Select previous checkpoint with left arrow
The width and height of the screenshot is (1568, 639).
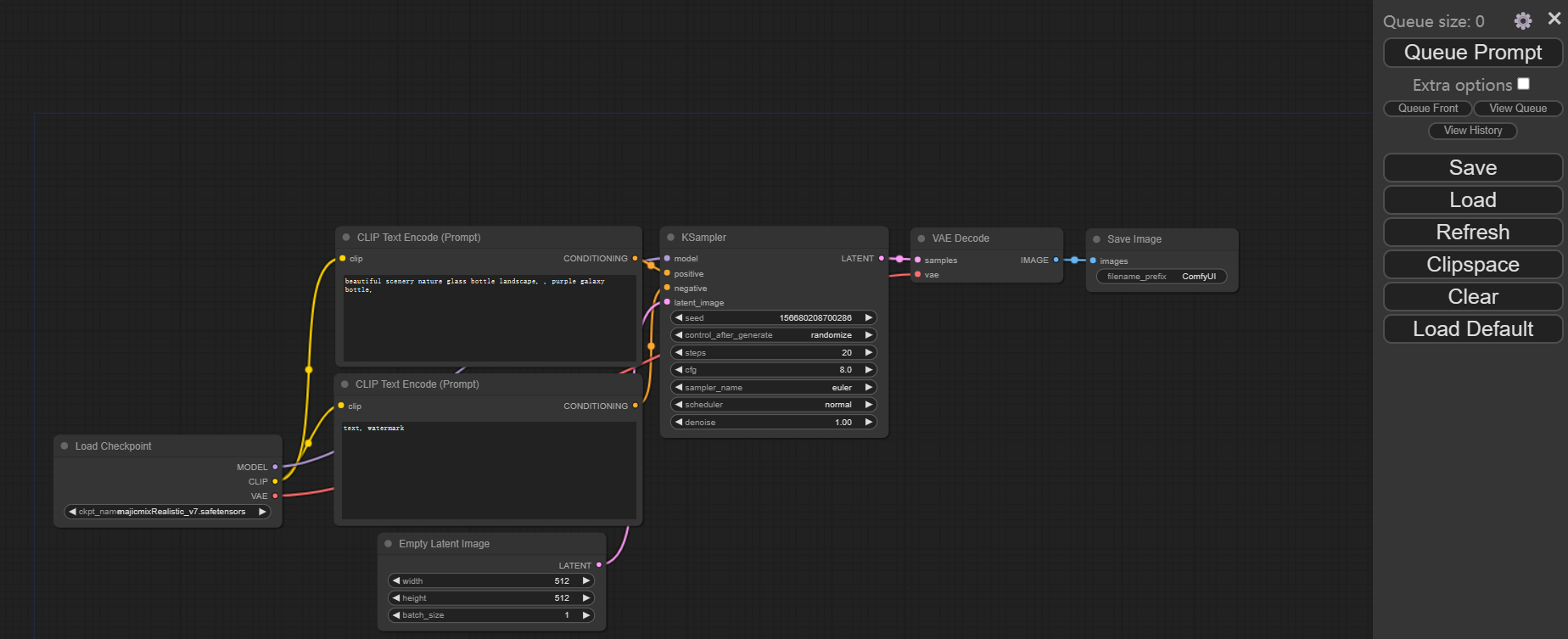(x=73, y=512)
